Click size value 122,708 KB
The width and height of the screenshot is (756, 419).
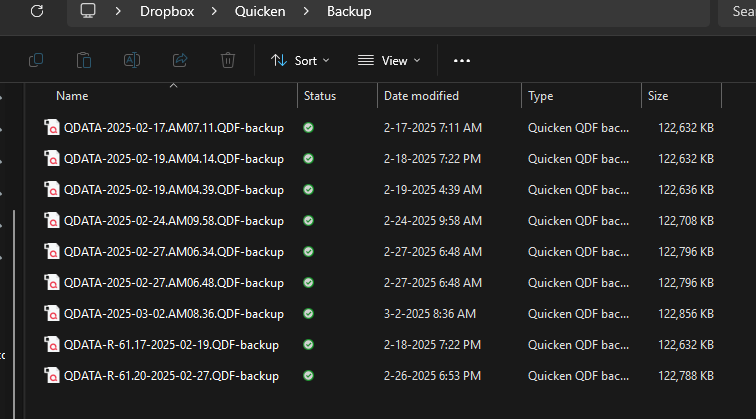686,221
